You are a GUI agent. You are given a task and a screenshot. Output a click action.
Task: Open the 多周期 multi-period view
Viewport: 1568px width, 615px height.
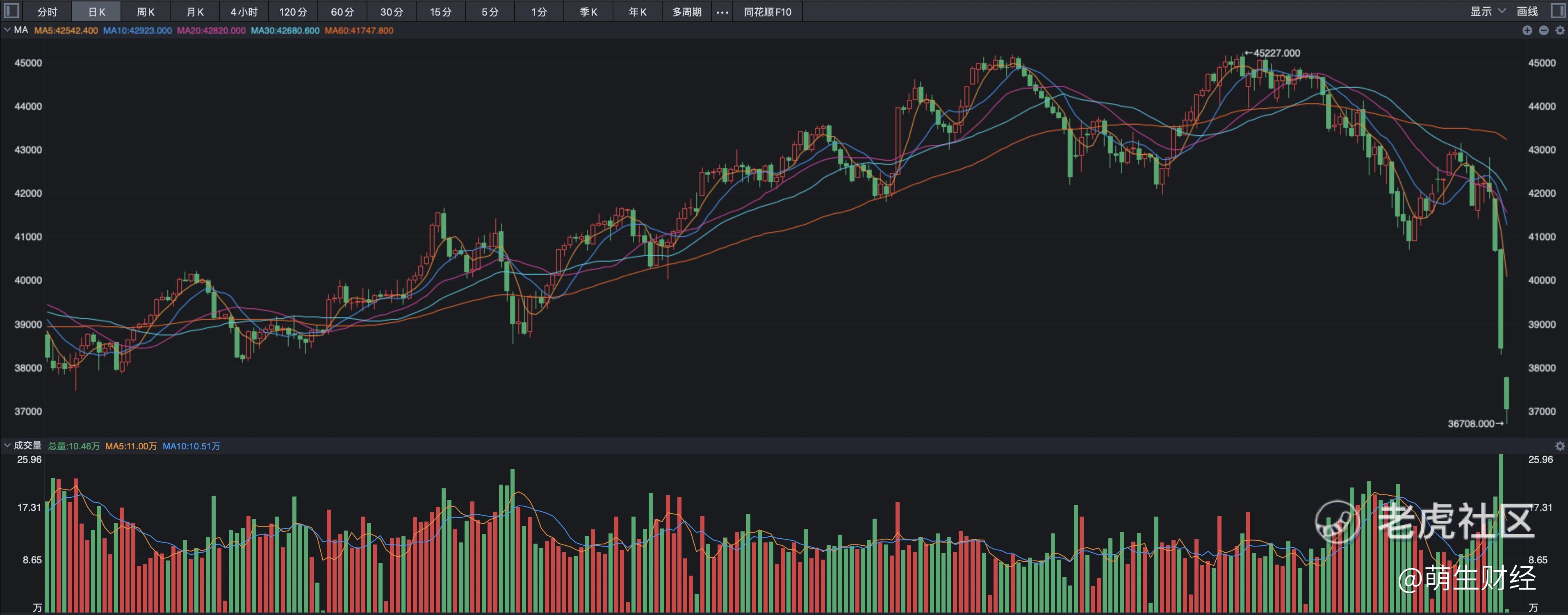pos(686,12)
